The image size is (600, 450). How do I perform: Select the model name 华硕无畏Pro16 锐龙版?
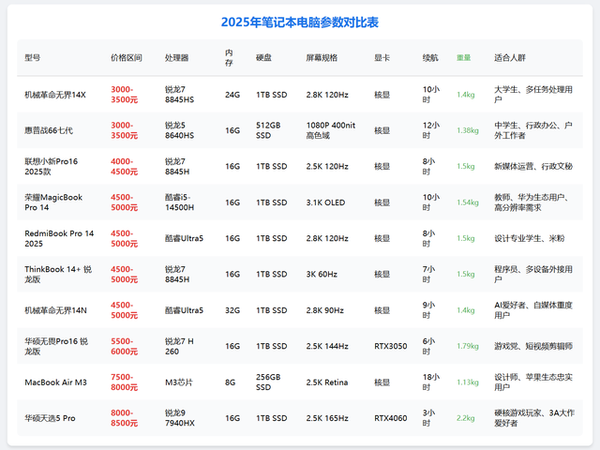[x=56, y=346]
